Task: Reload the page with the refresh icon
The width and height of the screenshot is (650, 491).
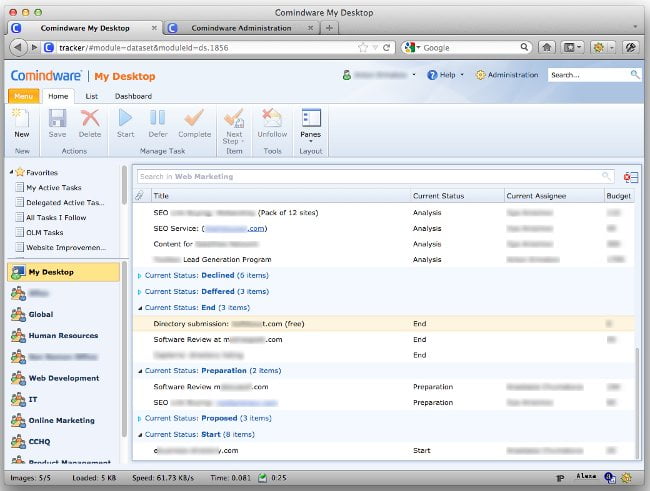Action: coord(387,48)
